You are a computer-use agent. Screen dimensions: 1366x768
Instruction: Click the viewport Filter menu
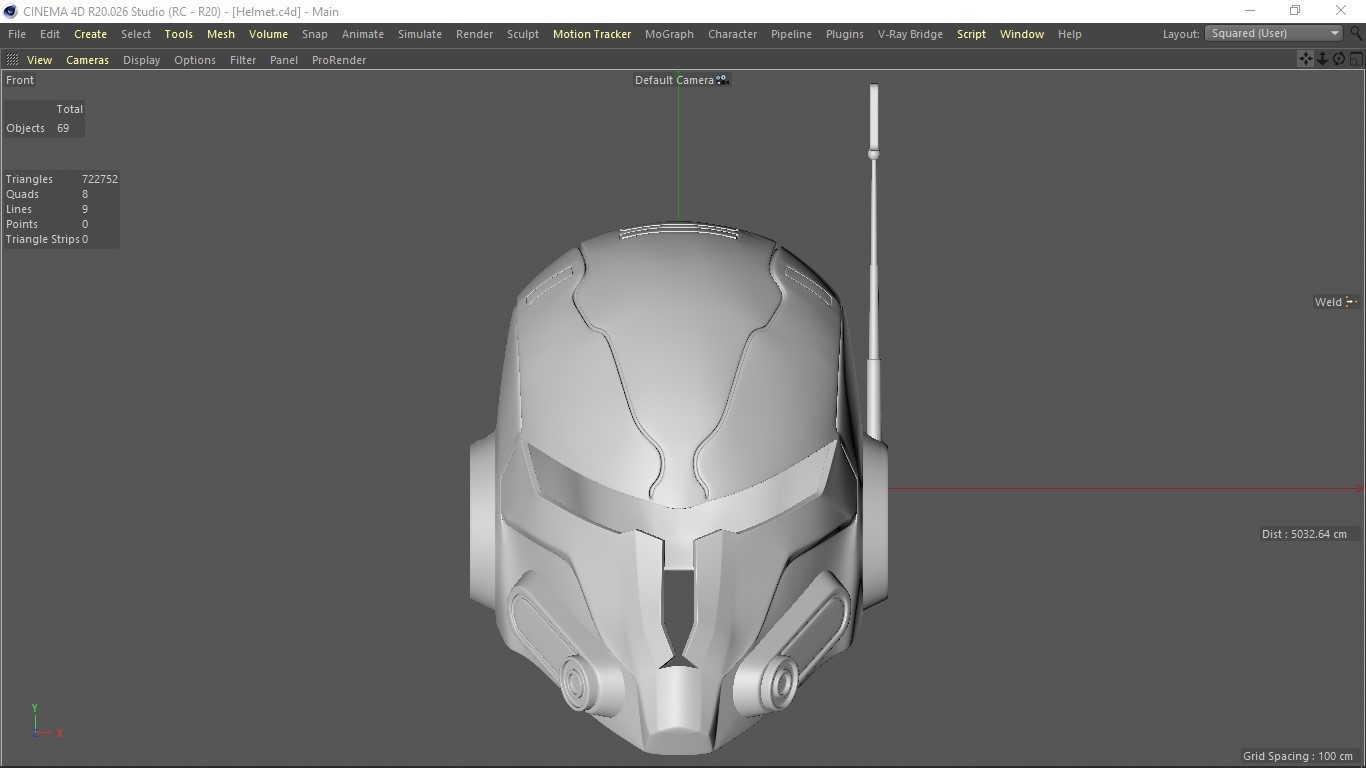coord(243,60)
